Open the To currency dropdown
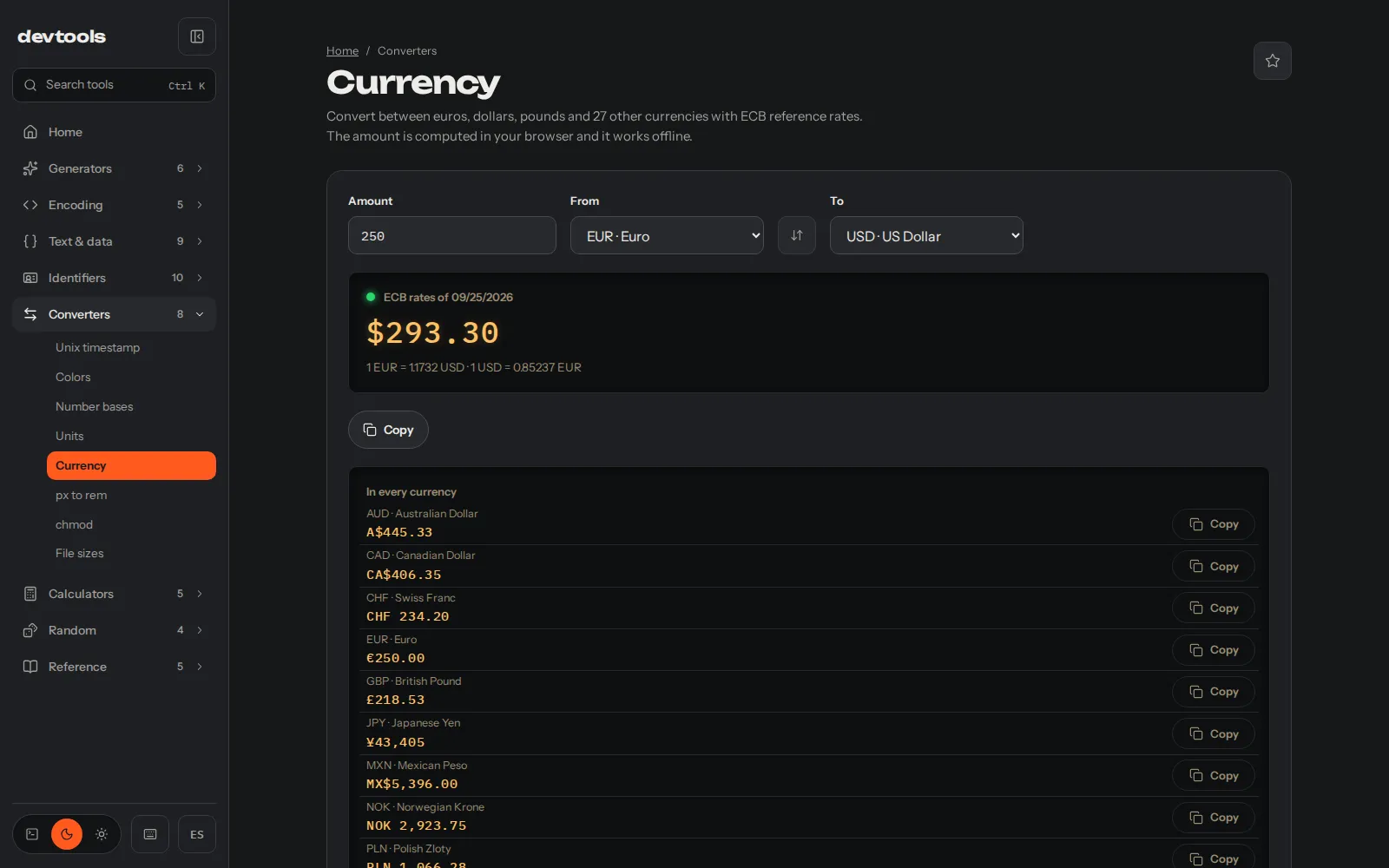 [x=926, y=235]
